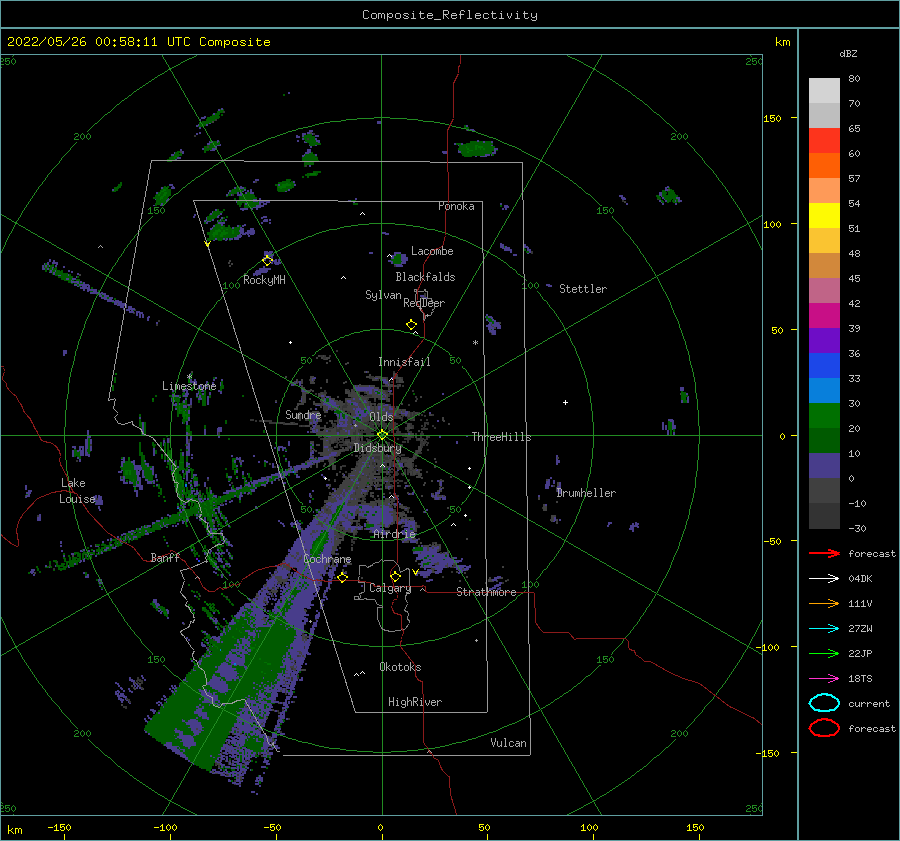Click the RockyMH label

(264, 280)
